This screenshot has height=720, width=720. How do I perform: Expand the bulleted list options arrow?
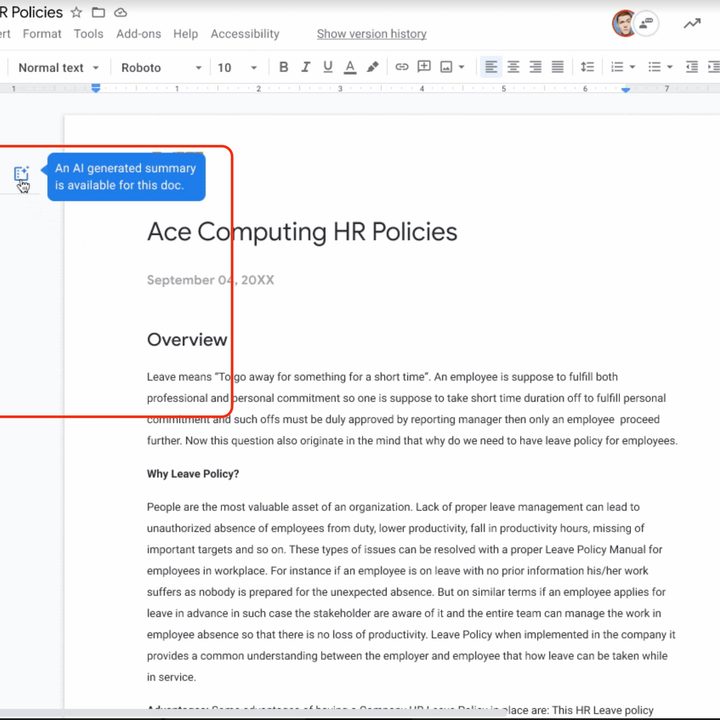tap(669, 68)
